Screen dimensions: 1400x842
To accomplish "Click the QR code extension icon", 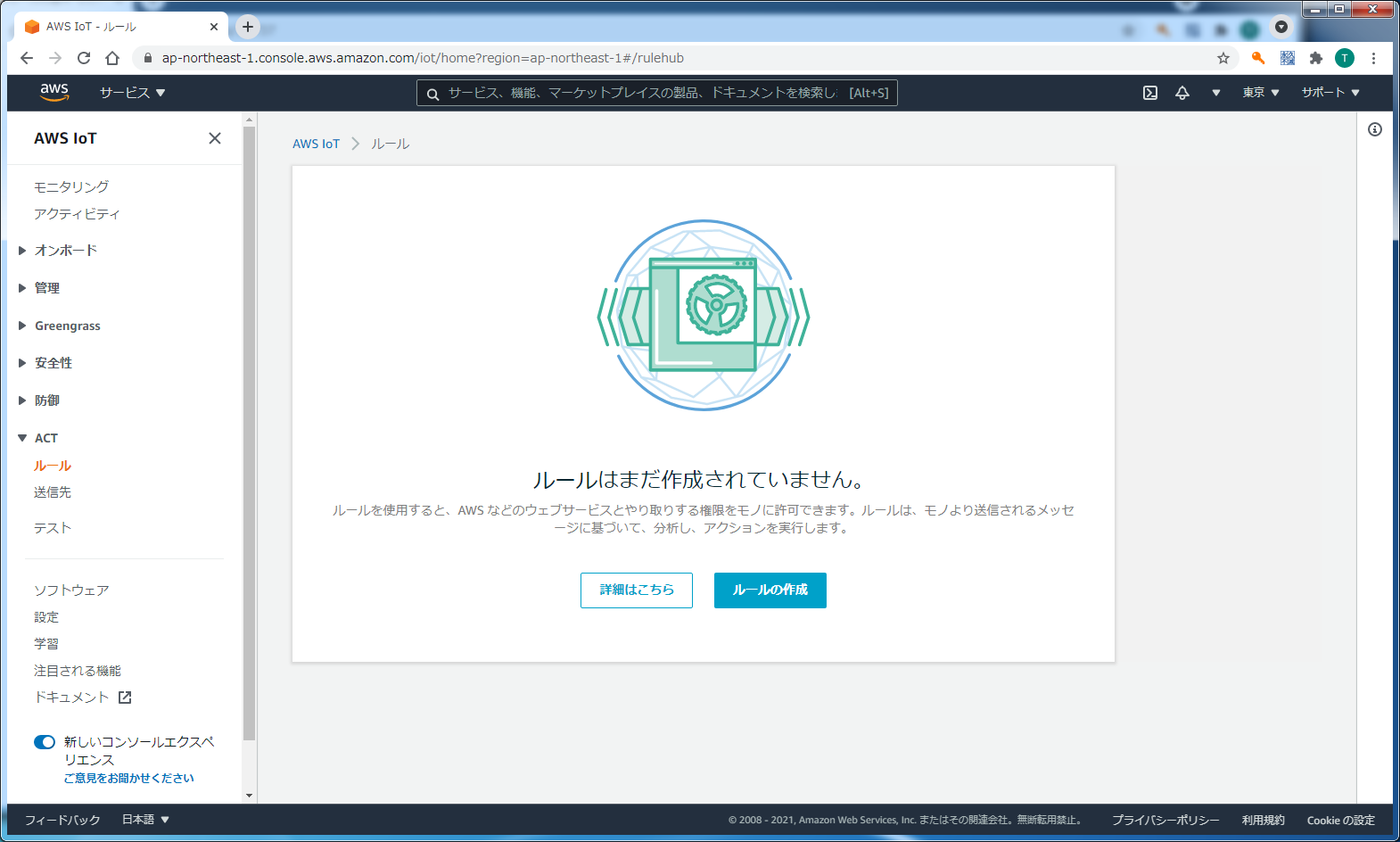I will [1288, 58].
